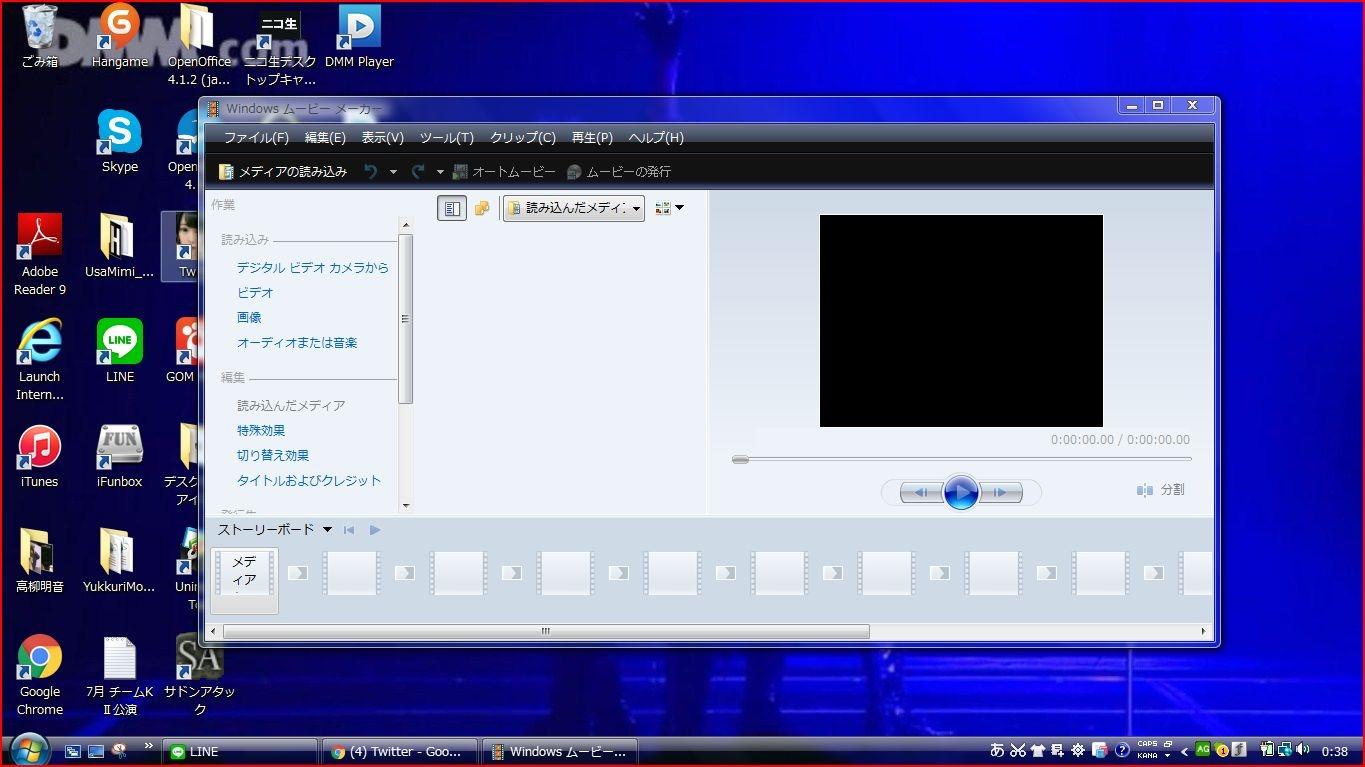Open the redo history dropdown arrow
1365x767 pixels.
(x=440, y=172)
